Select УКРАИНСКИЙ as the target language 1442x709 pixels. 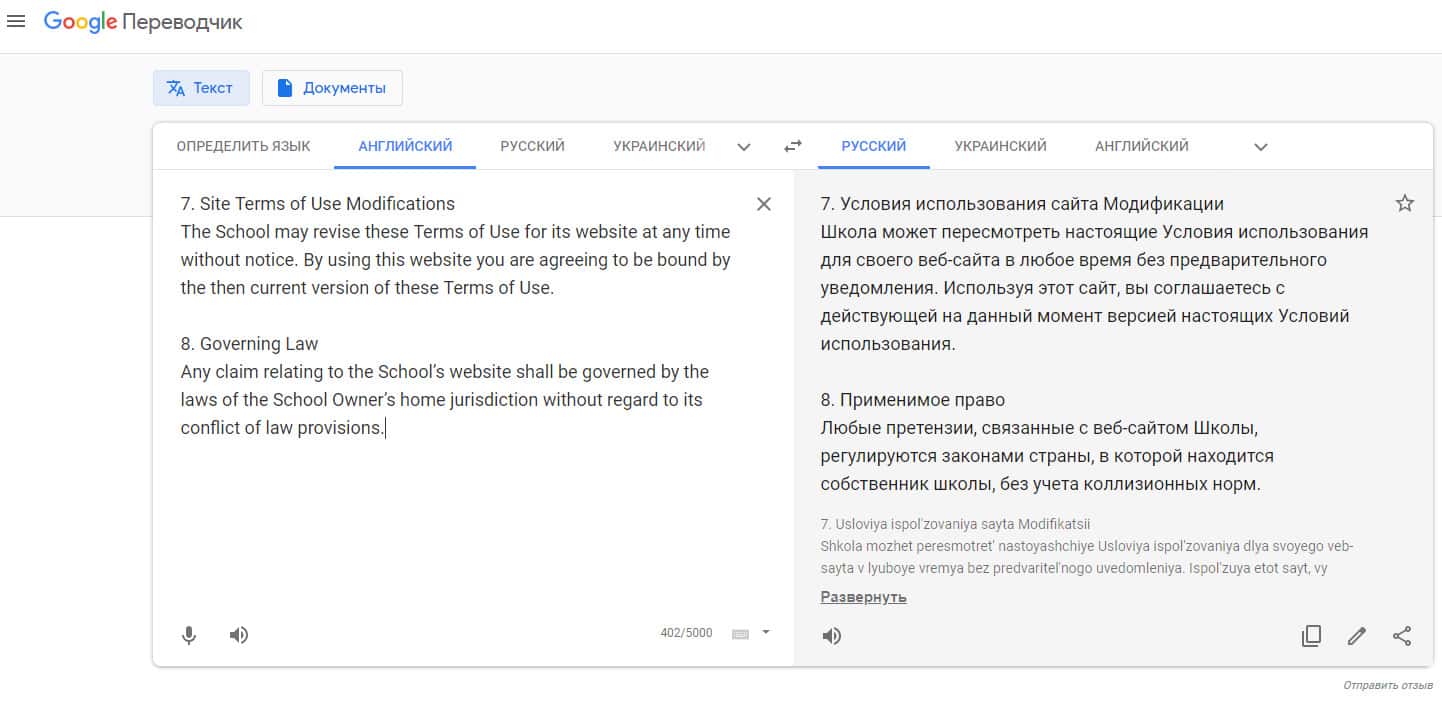(x=1000, y=146)
